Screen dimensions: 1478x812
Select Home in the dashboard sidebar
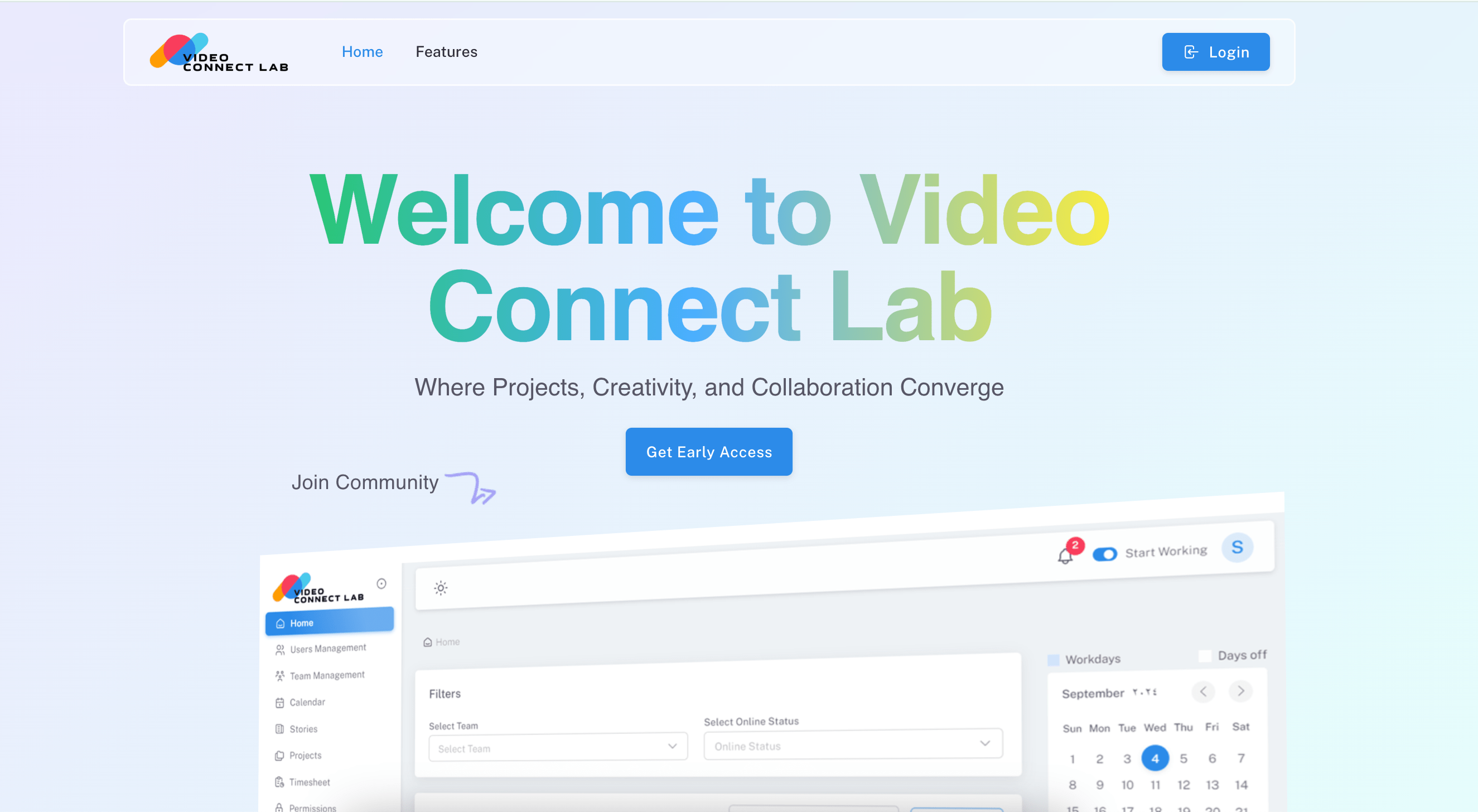[x=329, y=621]
